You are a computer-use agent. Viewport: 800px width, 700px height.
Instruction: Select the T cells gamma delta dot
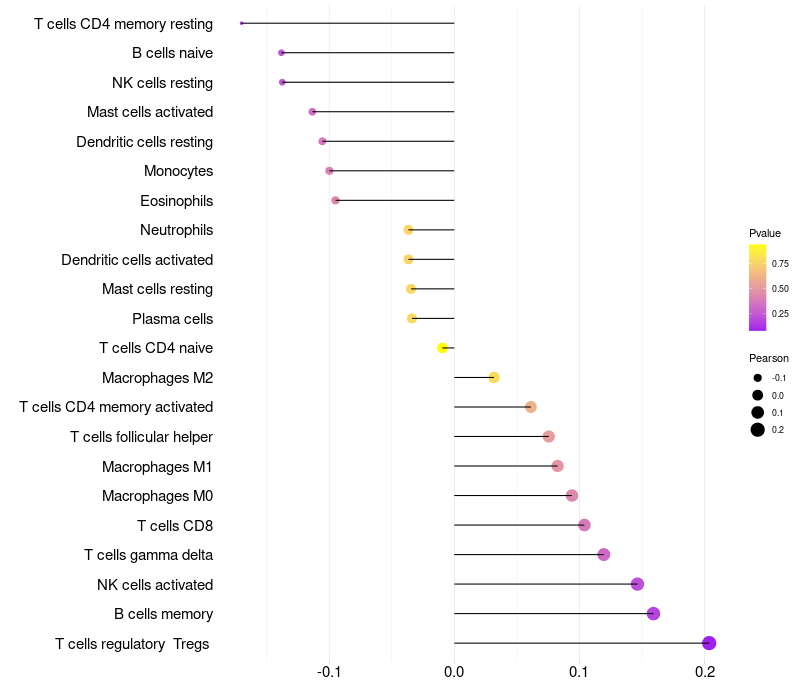click(x=604, y=554)
